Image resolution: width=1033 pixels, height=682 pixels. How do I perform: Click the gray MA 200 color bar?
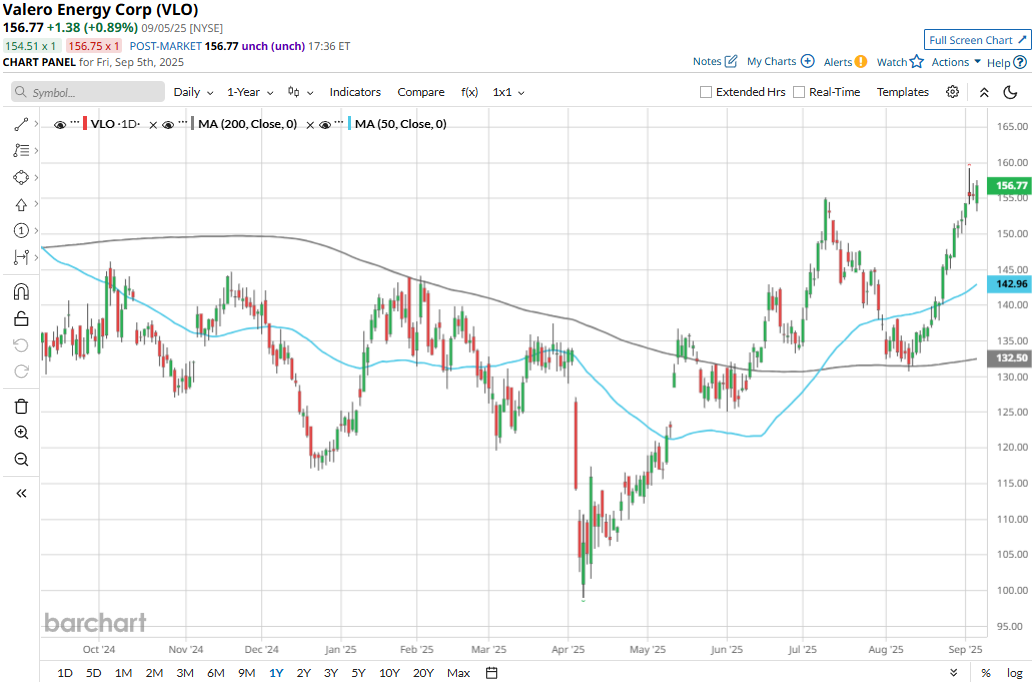[192, 124]
